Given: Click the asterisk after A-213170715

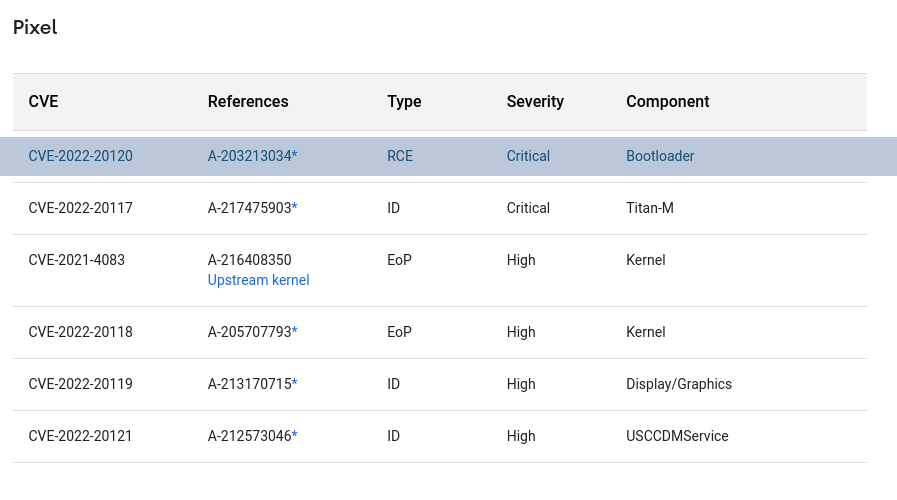Looking at the screenshot, I should click(x=295, y=384).
